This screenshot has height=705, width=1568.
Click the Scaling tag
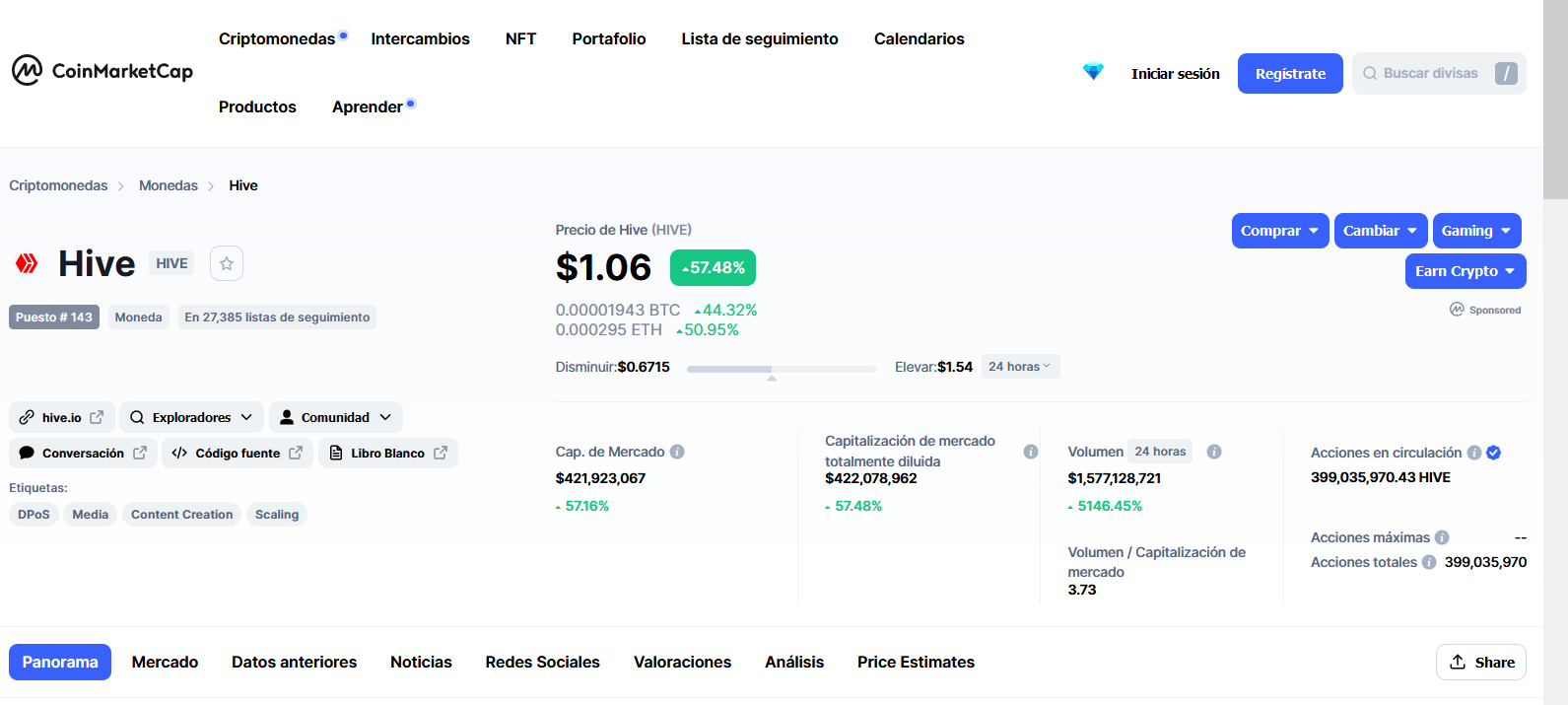pyautogui.click(x=277, y=515)
